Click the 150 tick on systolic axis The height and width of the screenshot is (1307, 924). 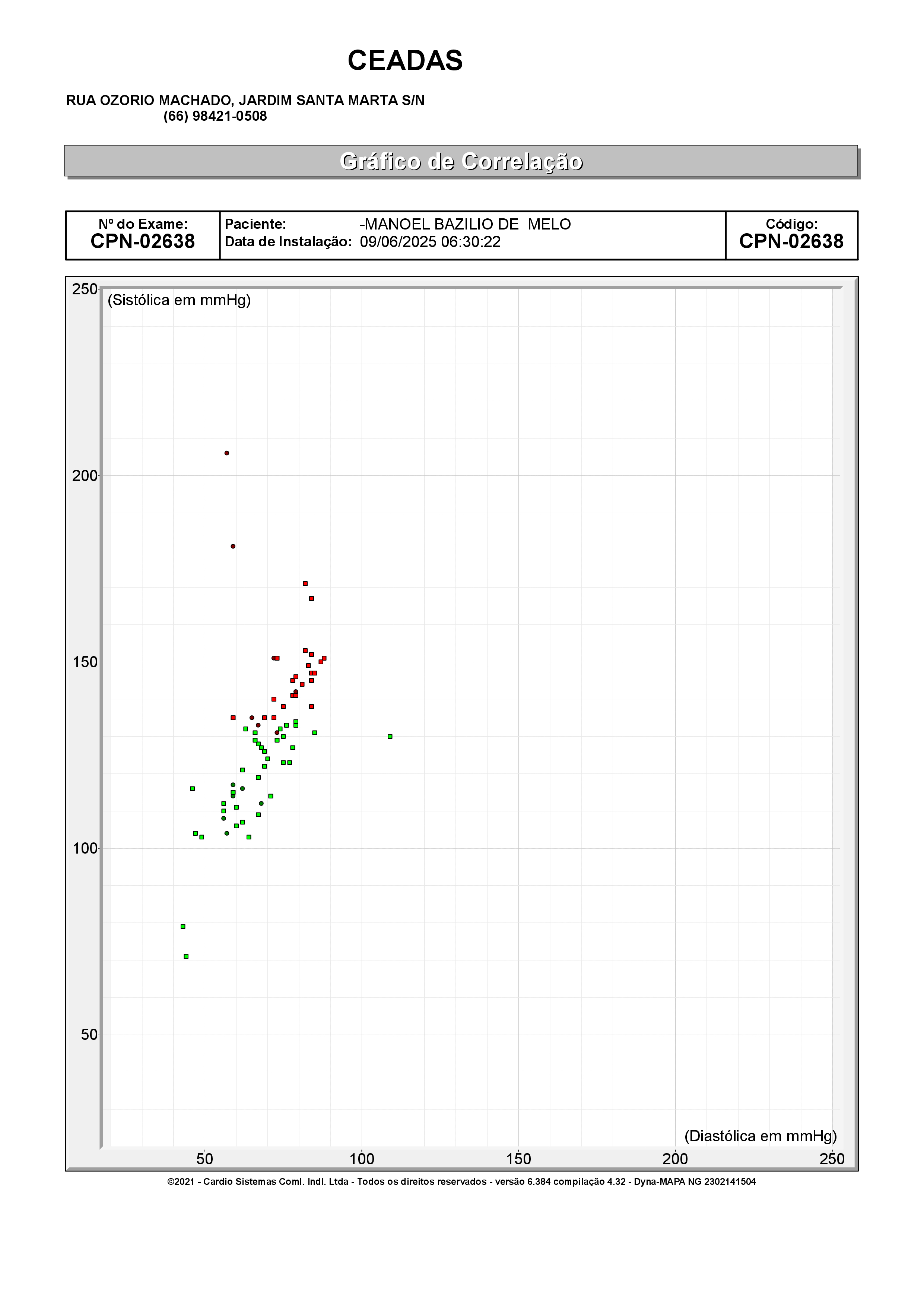coord(85,662)
